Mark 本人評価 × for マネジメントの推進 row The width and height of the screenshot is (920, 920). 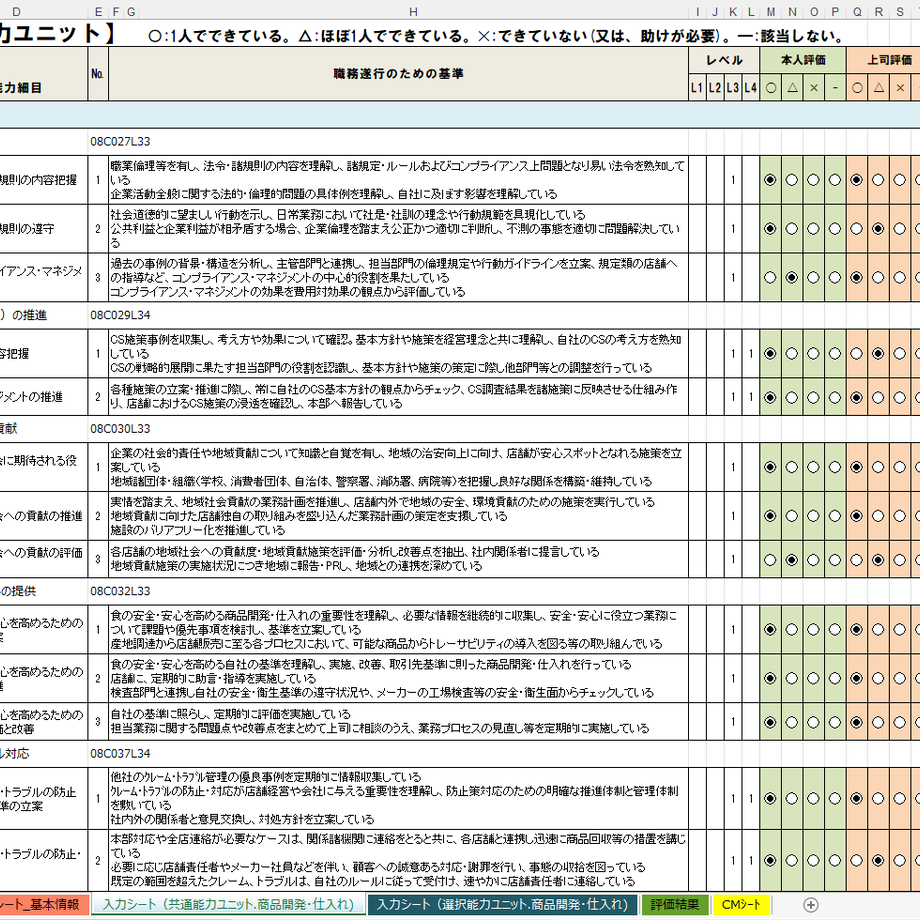click(813, 398)
